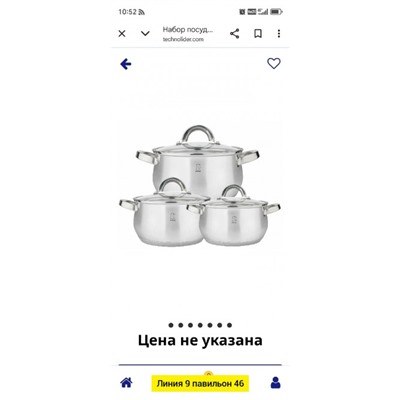
Task: Open the home icon in bottom bar
Action: pyautogui.click(x=126, y=382)
